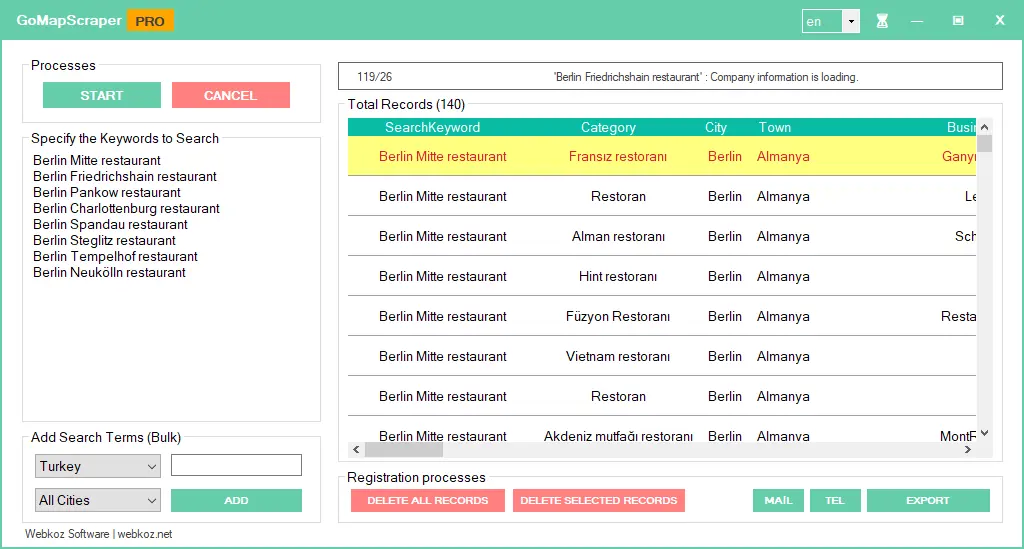1024x549 pixels.
Task: Click the '119/26' progress counter
Action: tap(374, 77)
